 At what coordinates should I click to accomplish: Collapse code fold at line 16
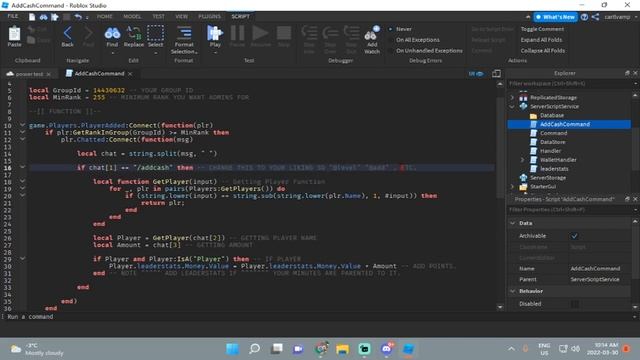(x=22, y=167)
